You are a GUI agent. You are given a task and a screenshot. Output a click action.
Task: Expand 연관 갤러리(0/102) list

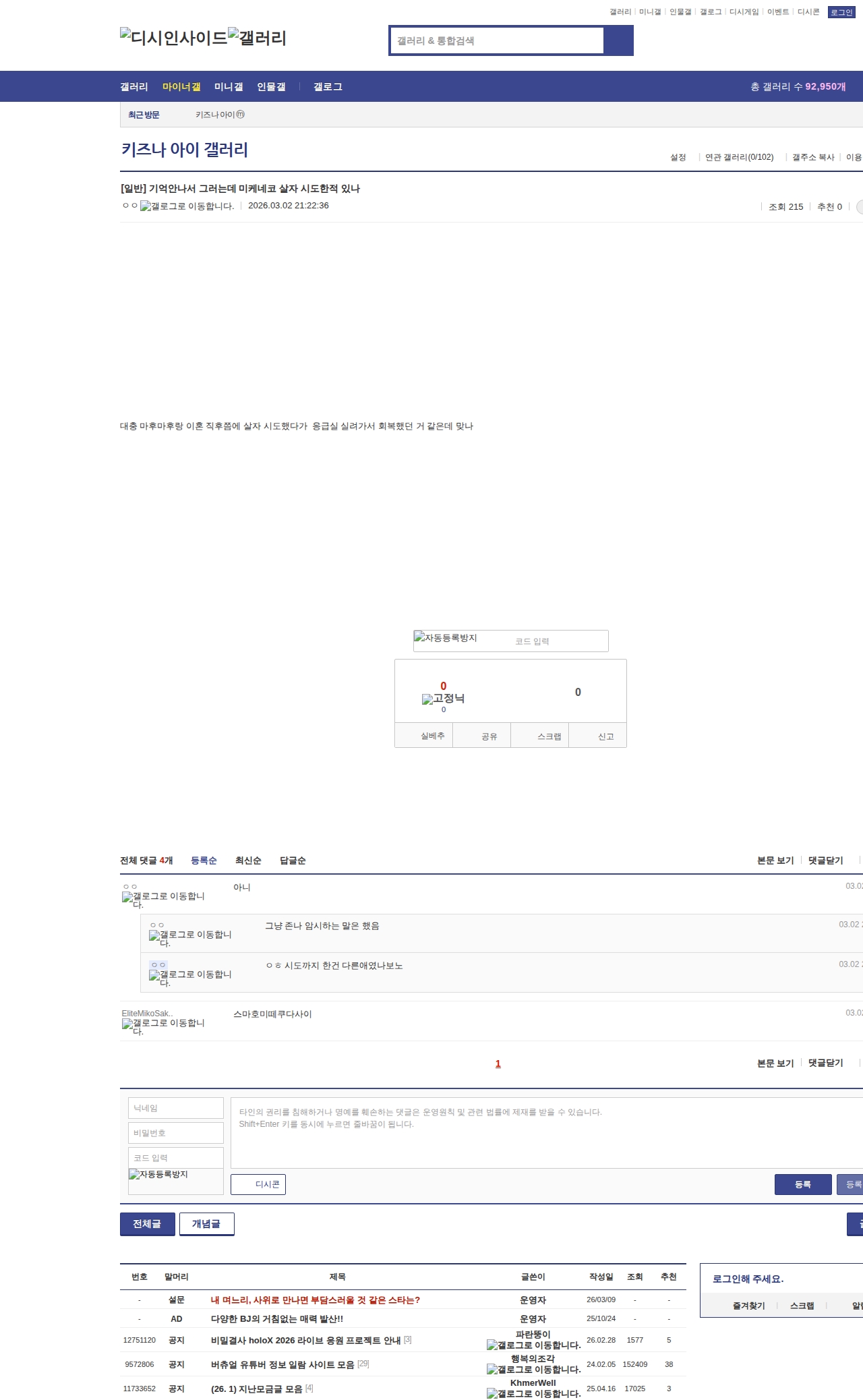pyautogui.click(x=740, y=157)
